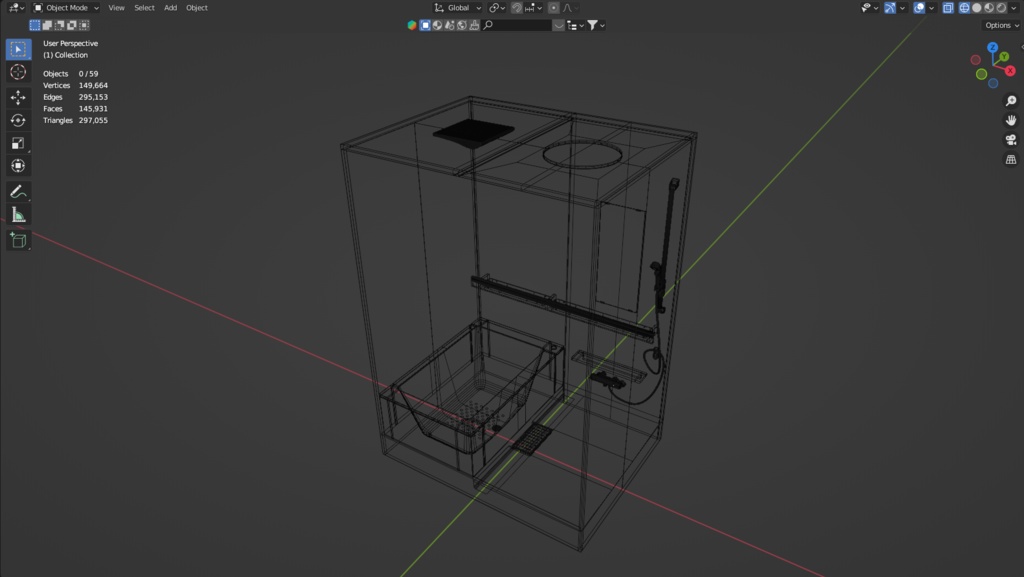
Task: Click the arrow button beside search field
Action: tap(558, 25)
